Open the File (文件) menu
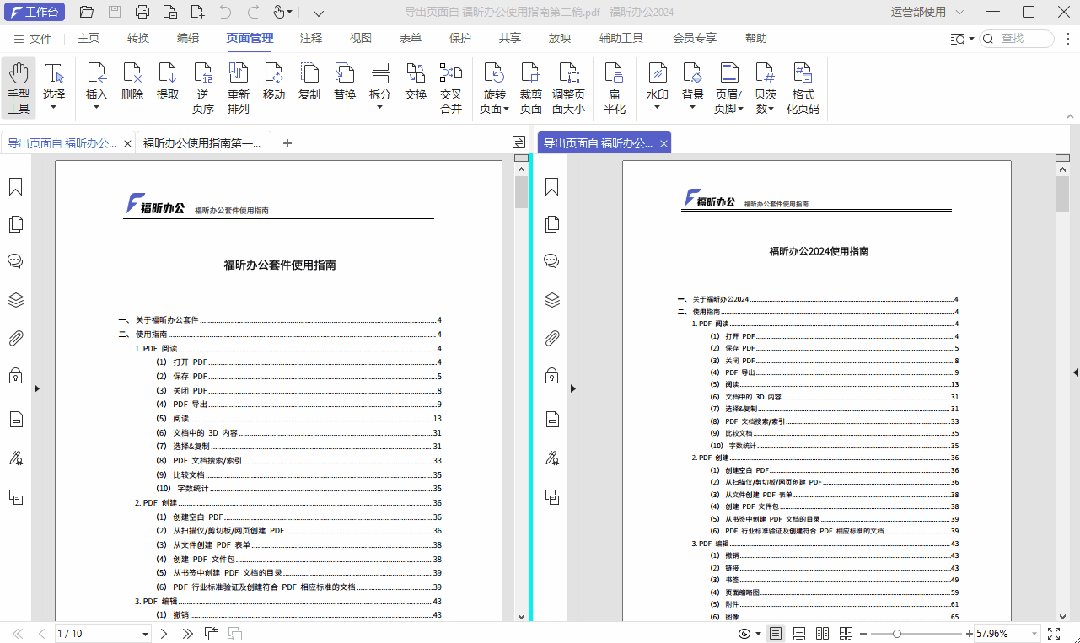Screen dimensions: 1080x643 [32, 39]
